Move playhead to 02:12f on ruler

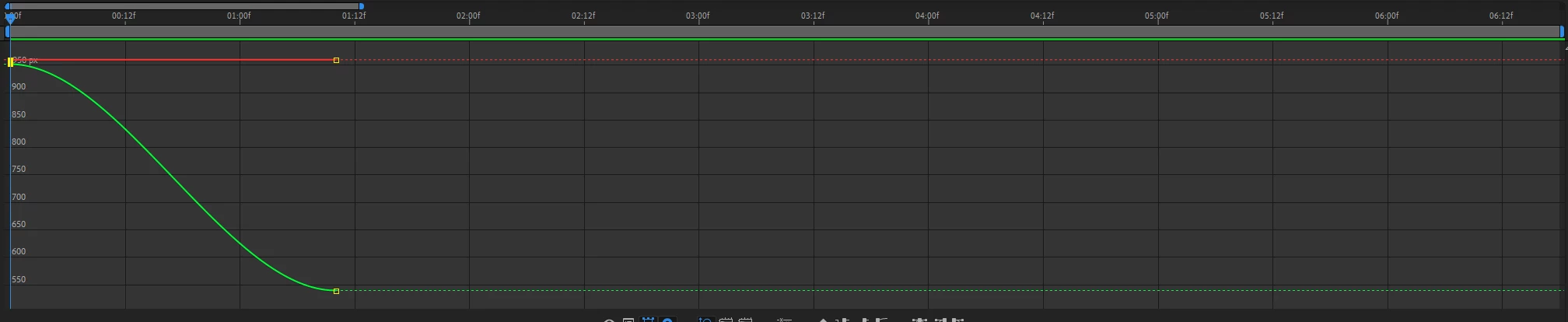click(583, 16)
